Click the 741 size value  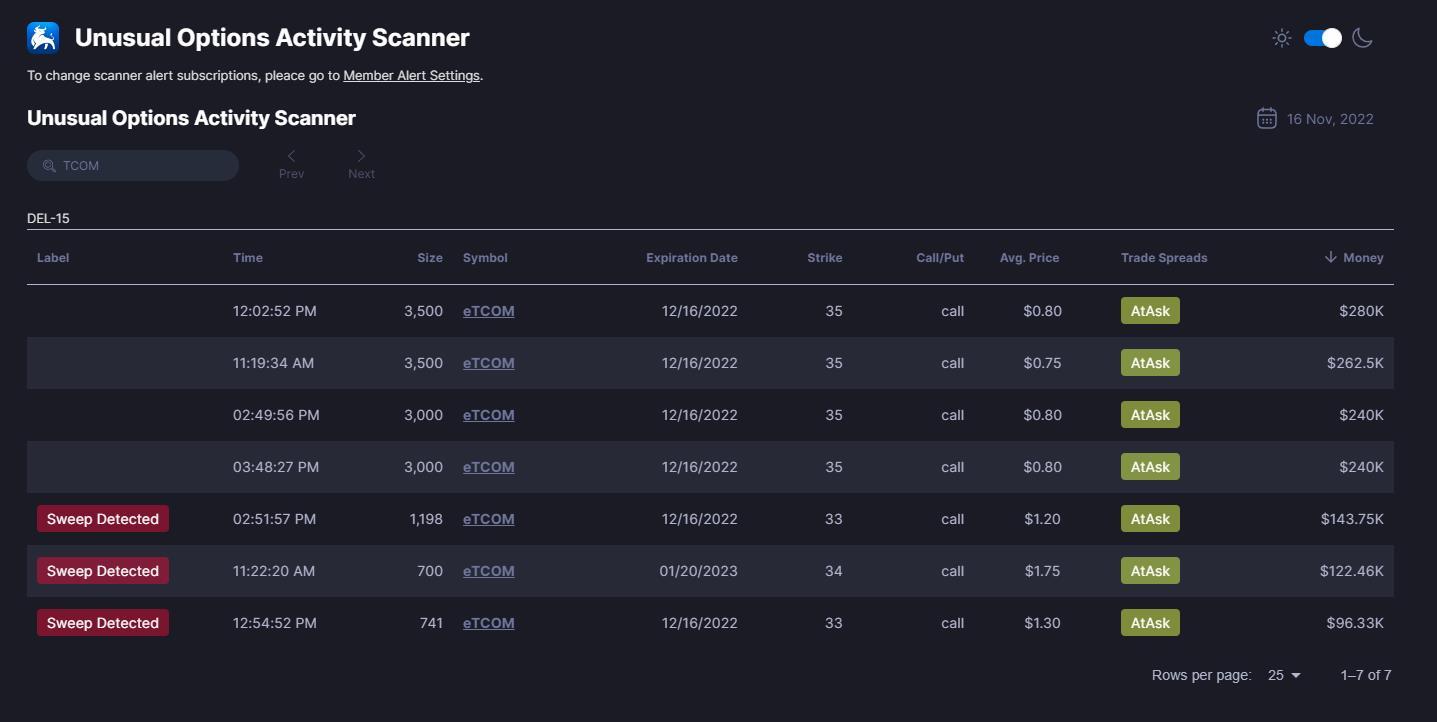click(x=431, y=623)
